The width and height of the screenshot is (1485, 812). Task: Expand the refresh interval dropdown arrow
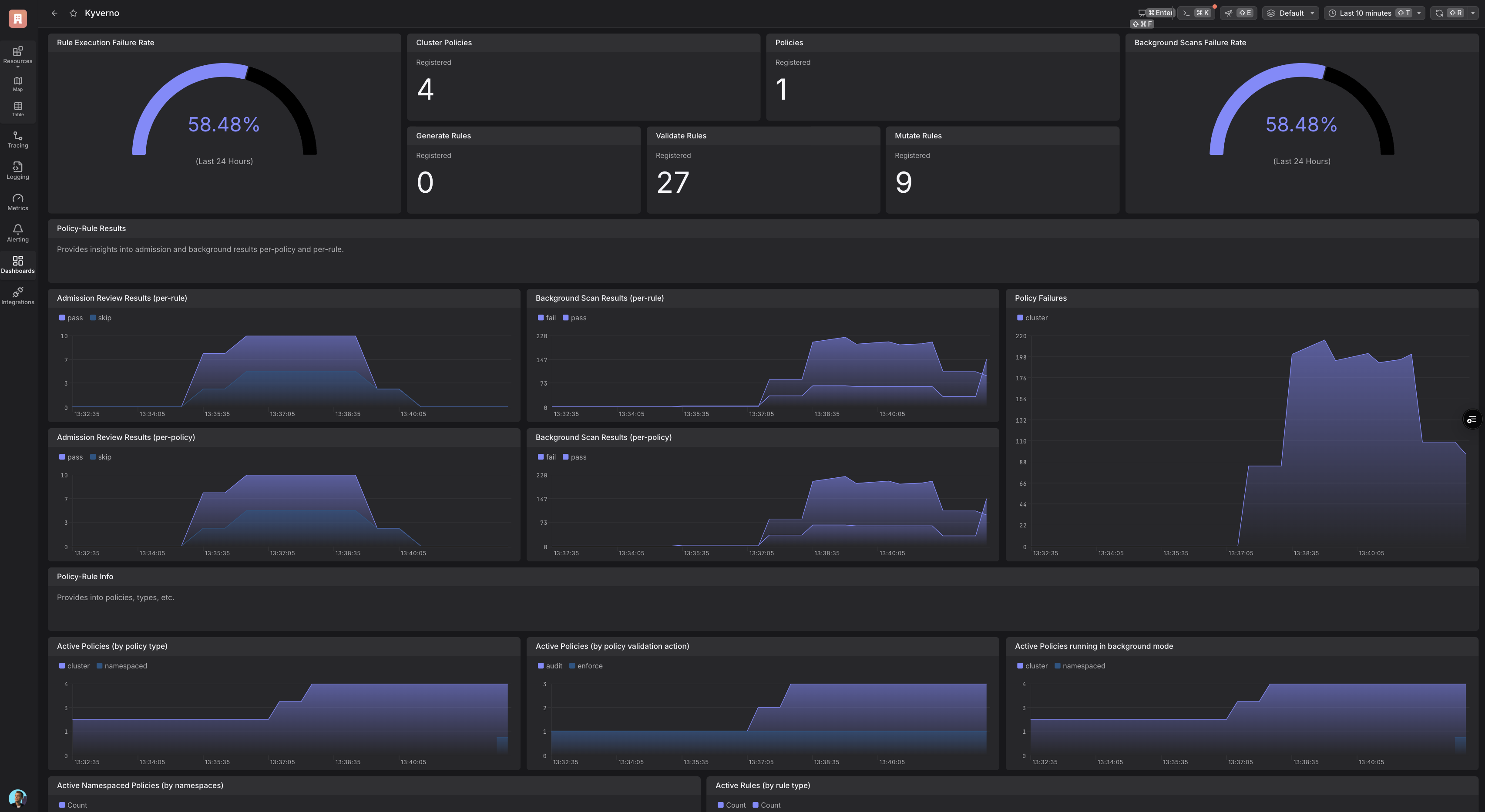point(1473,13)
